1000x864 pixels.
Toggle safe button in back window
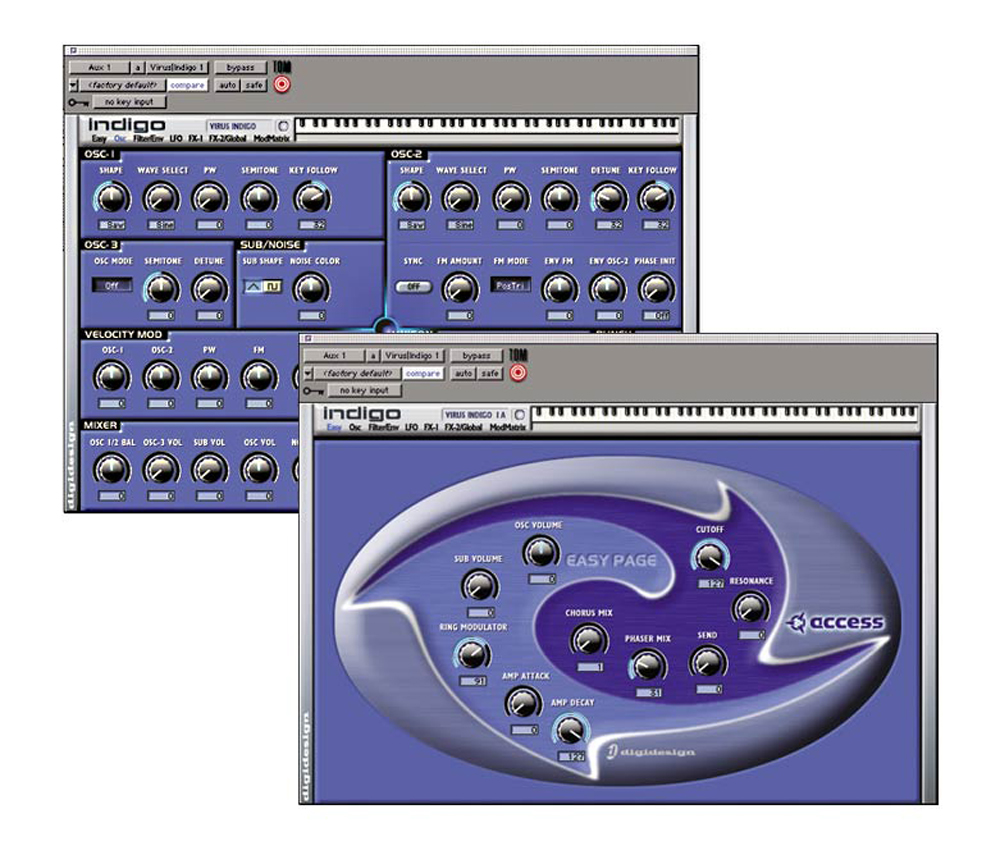point(254,85)
